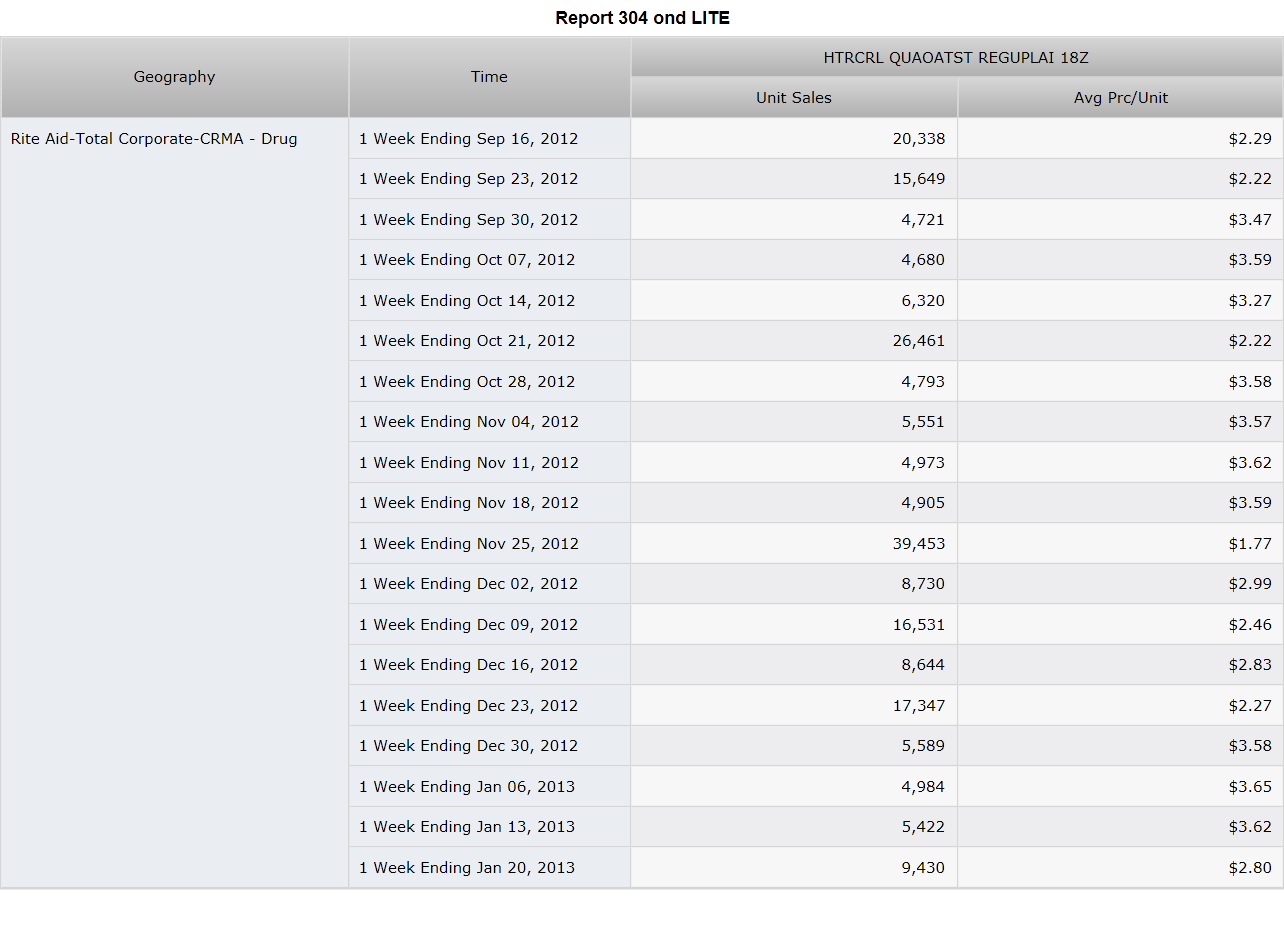This screenshot has width=1284, height=946.
Task: Click average price $2.83
Action: [1120, 665]
